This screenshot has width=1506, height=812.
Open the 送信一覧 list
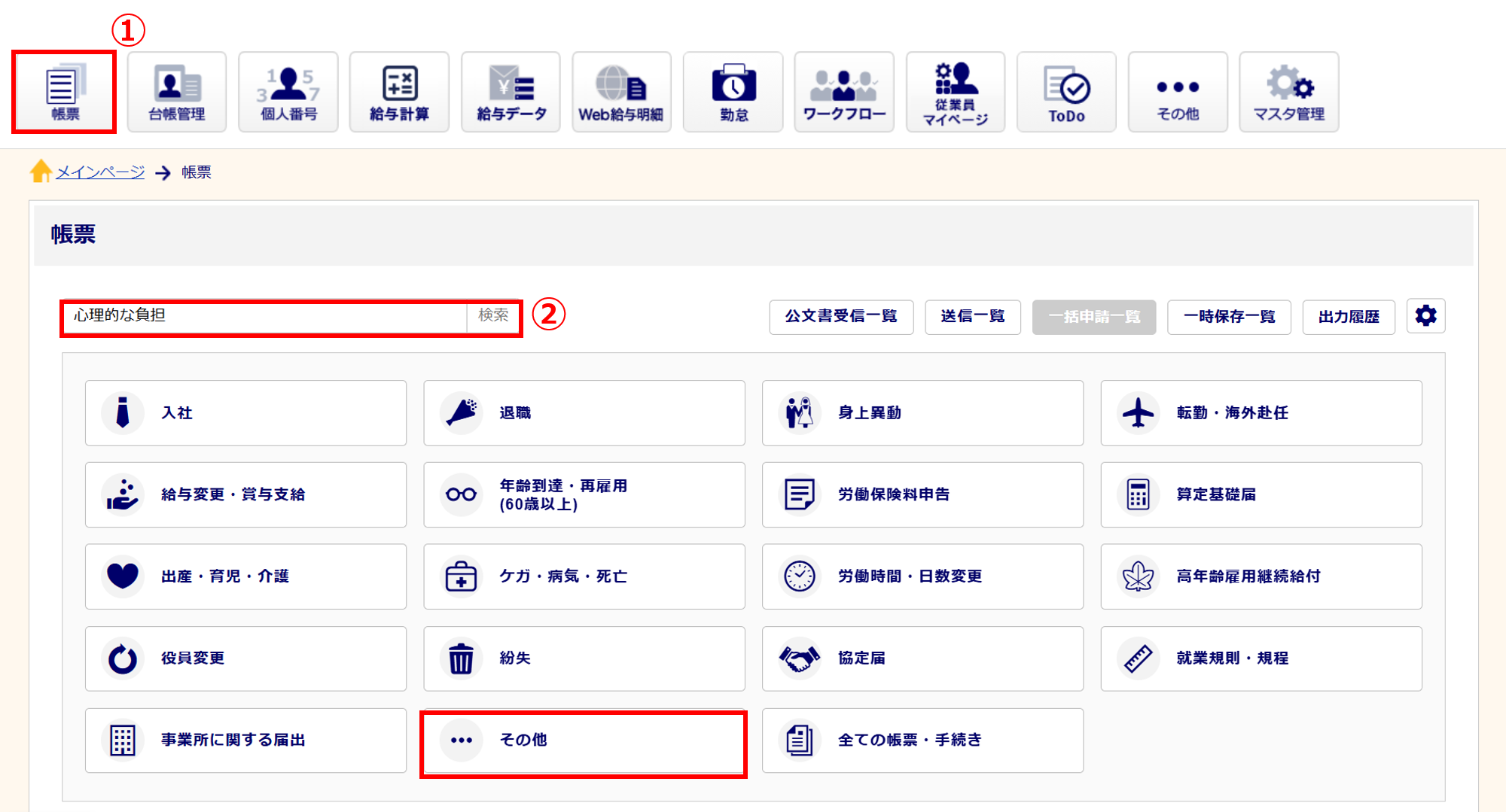coord(973,317)
